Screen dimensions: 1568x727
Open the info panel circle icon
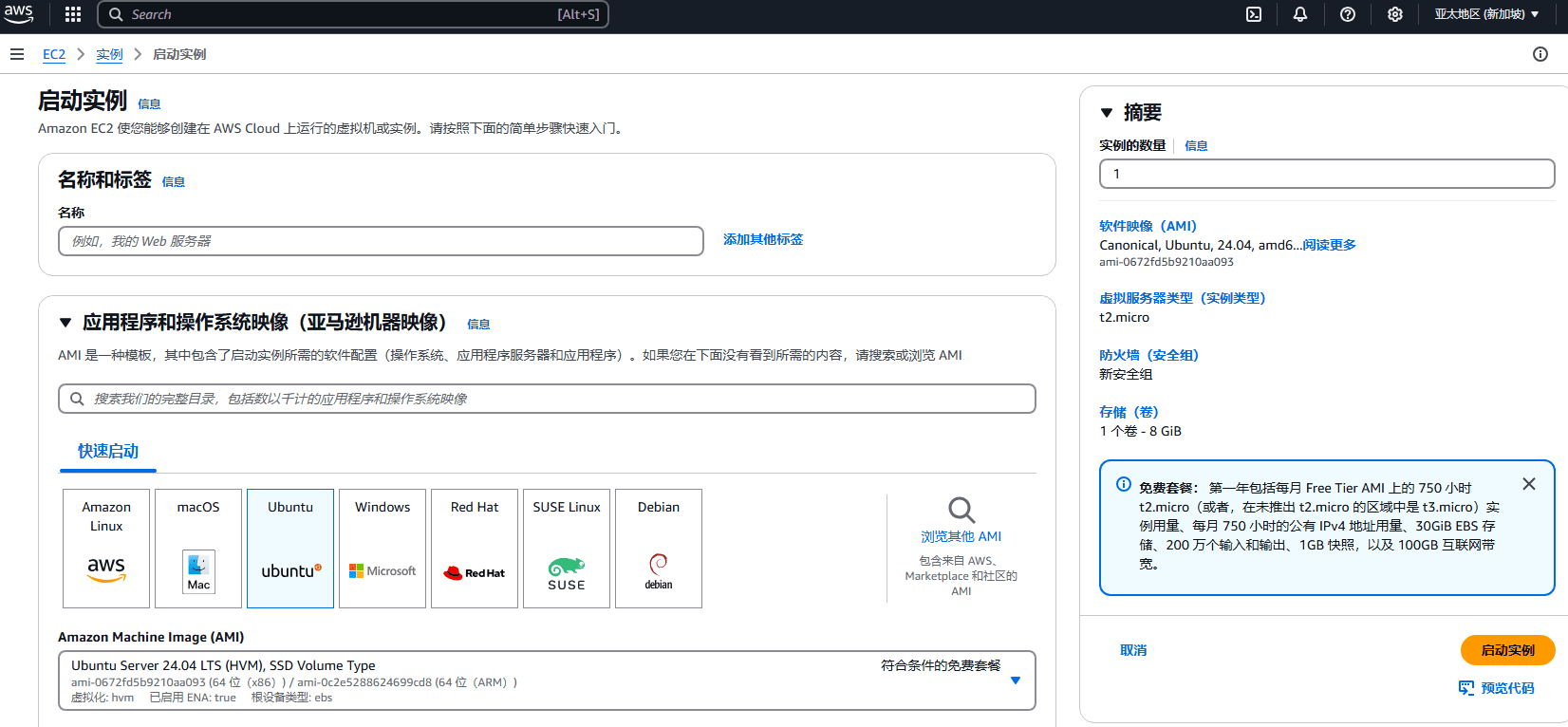click(x=1540, y=54)
